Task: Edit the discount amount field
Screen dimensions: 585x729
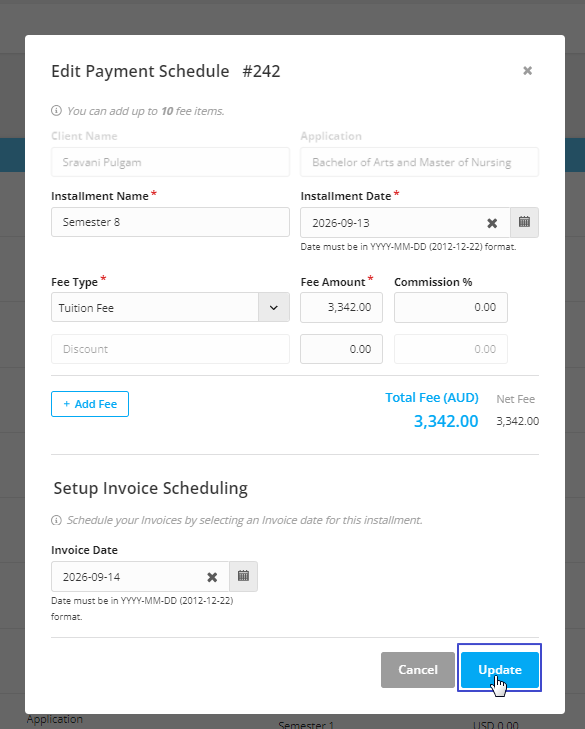Action: (341, 349)
